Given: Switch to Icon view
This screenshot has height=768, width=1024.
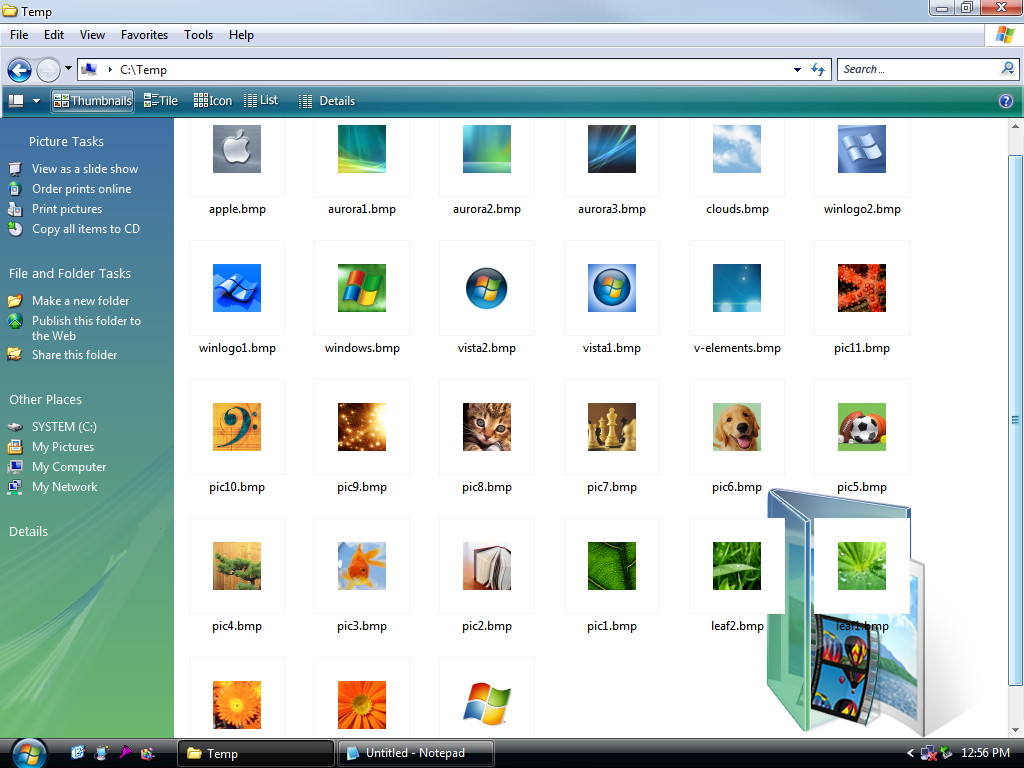Looking at the screenshot, I should click(x=213, y=101).
